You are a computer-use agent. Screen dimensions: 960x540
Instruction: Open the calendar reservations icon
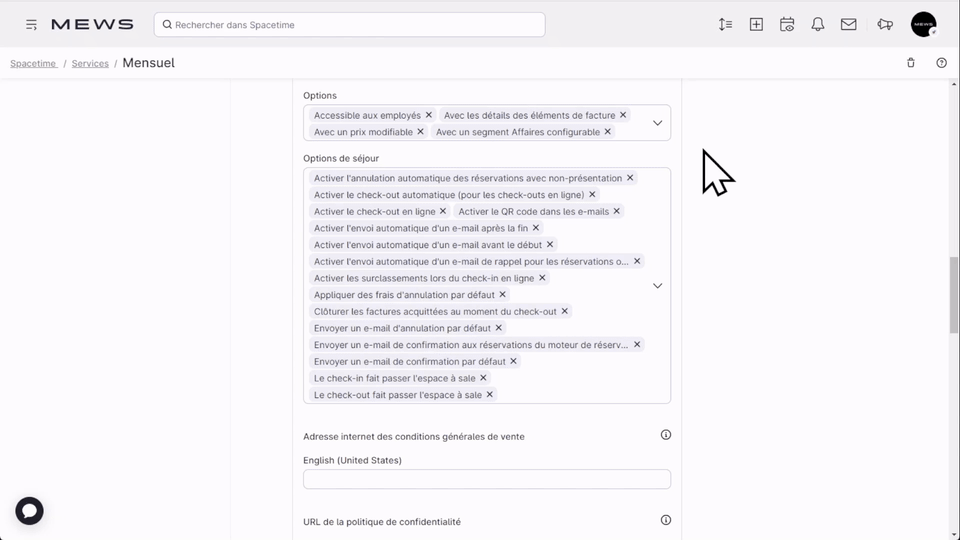click(787, 24)
